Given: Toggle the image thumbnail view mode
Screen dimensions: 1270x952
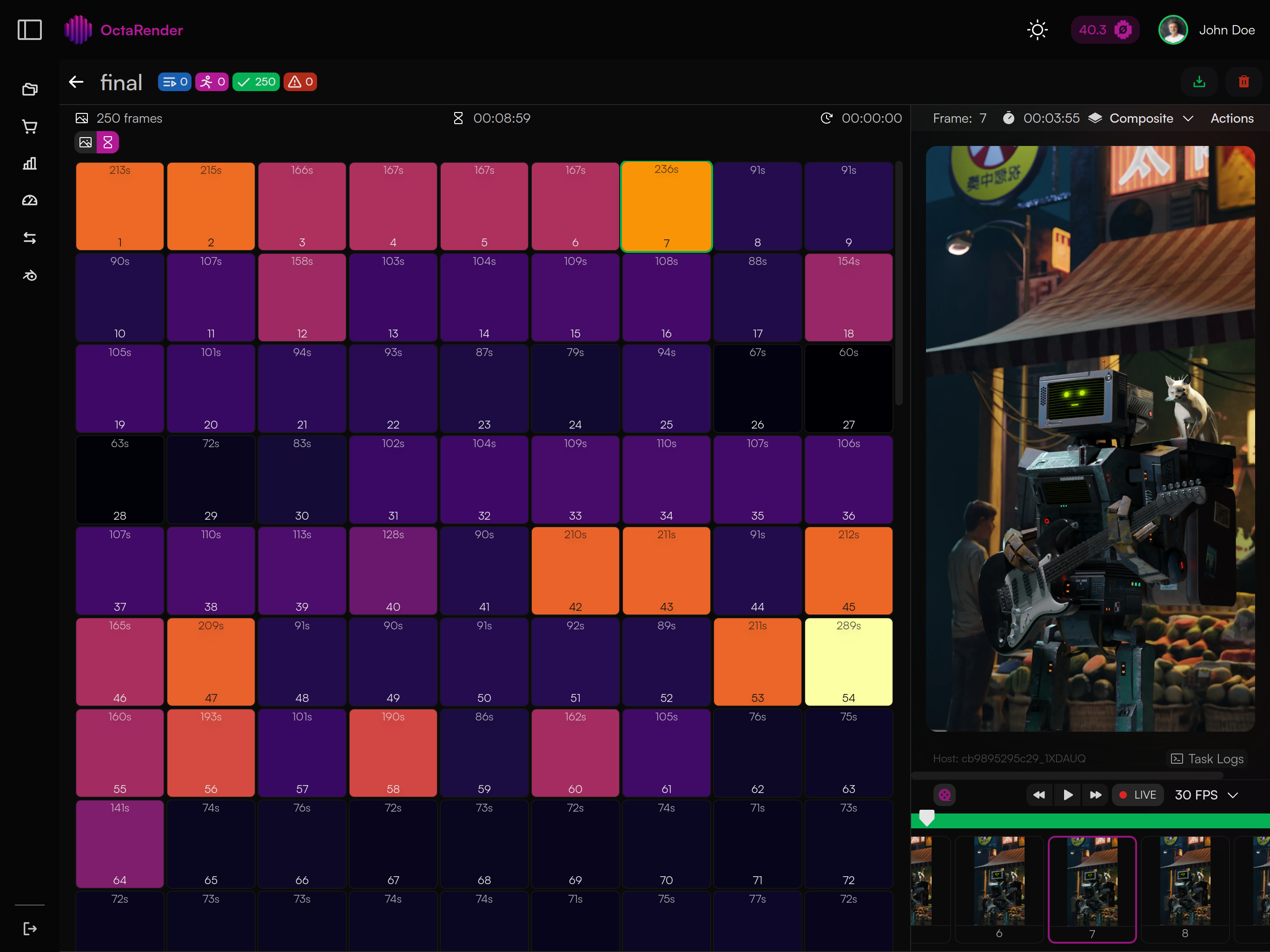Looking at the screenshot, I should 86,142.
